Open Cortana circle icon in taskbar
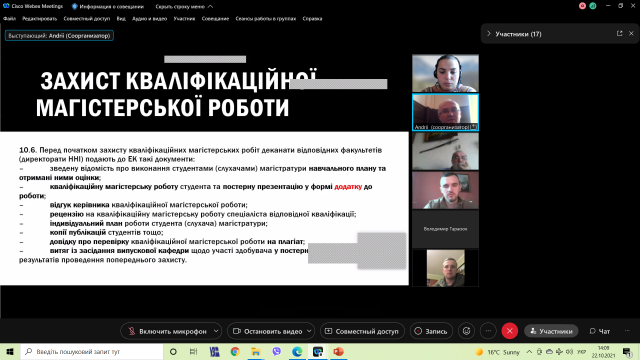This screenshot has height=360, width=640. tap(173, 351)
